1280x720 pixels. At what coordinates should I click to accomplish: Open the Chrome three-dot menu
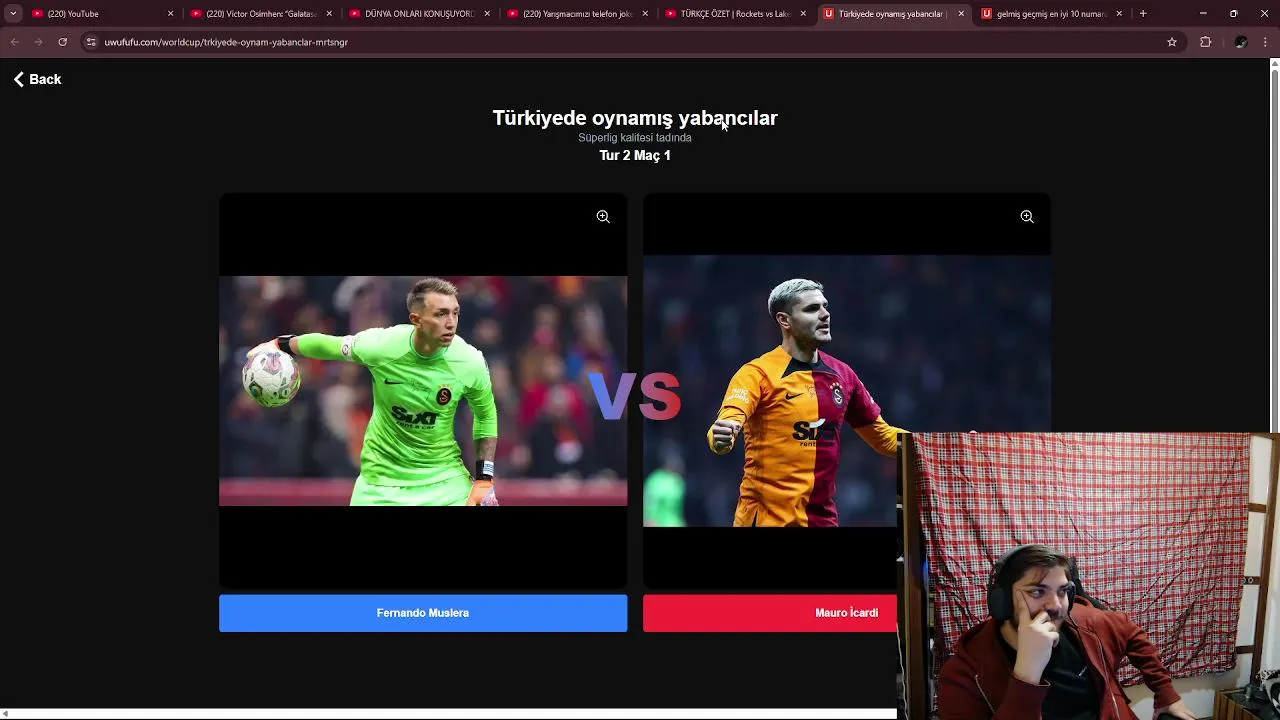point(1266,42)
